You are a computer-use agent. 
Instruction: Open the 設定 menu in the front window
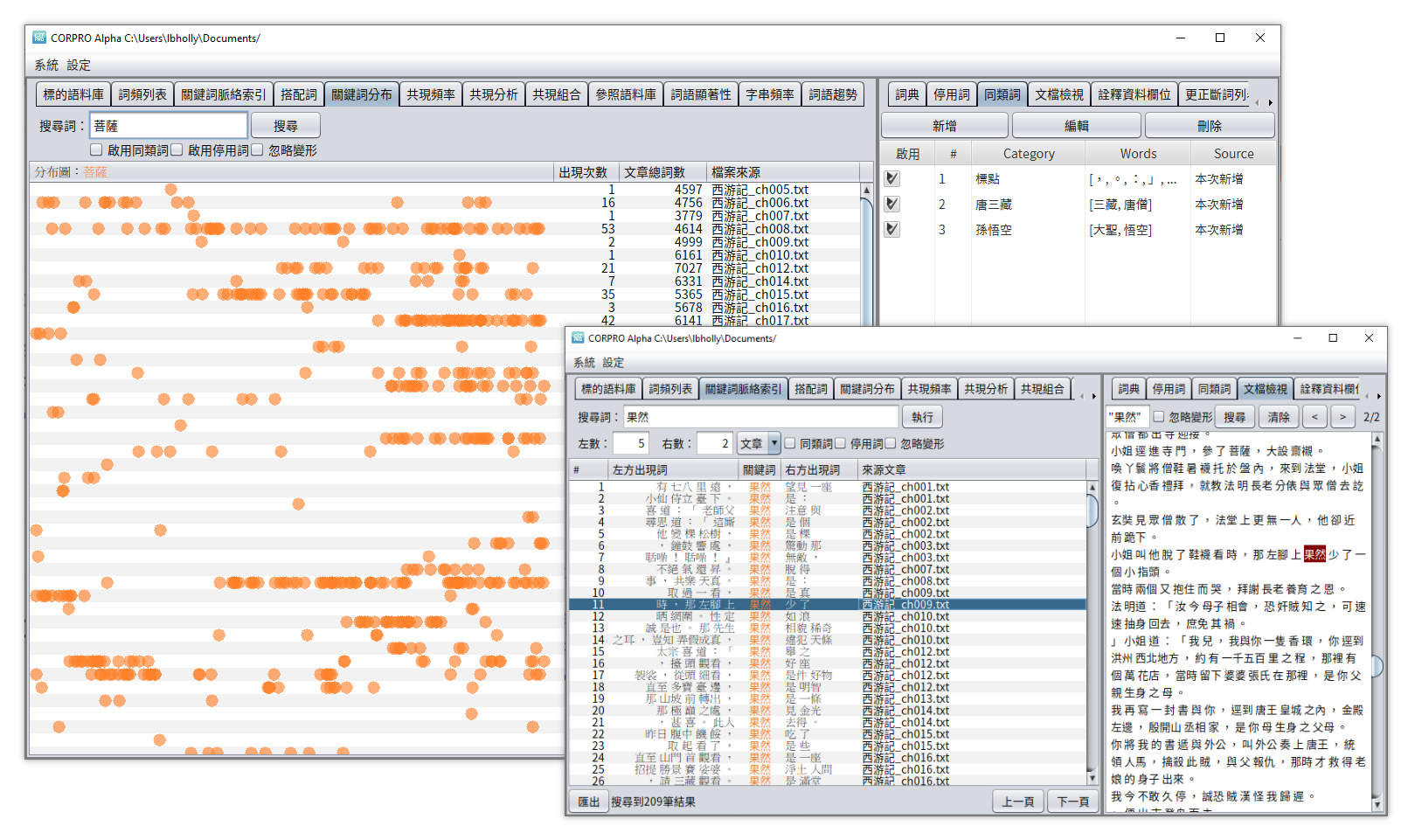(614, 362)
